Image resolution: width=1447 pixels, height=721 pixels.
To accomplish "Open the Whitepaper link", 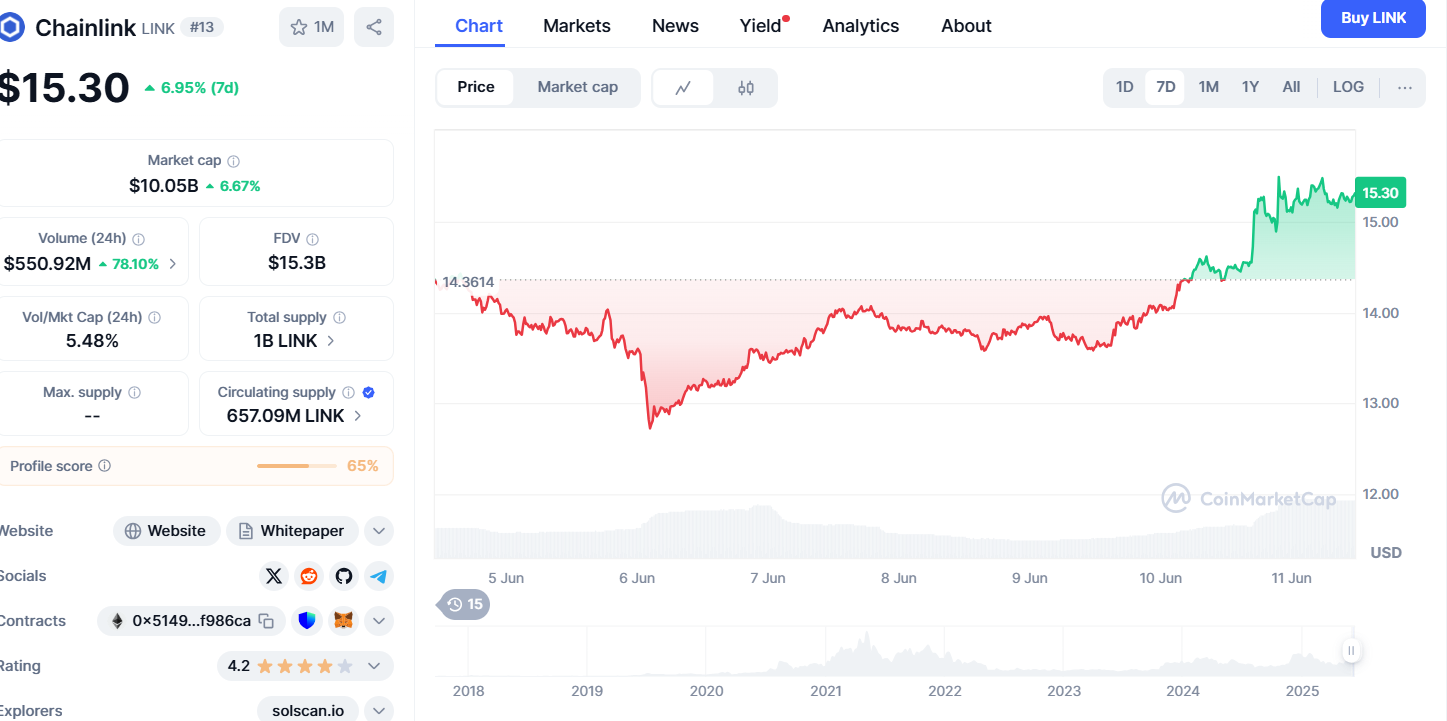I will tap(292, 531).
